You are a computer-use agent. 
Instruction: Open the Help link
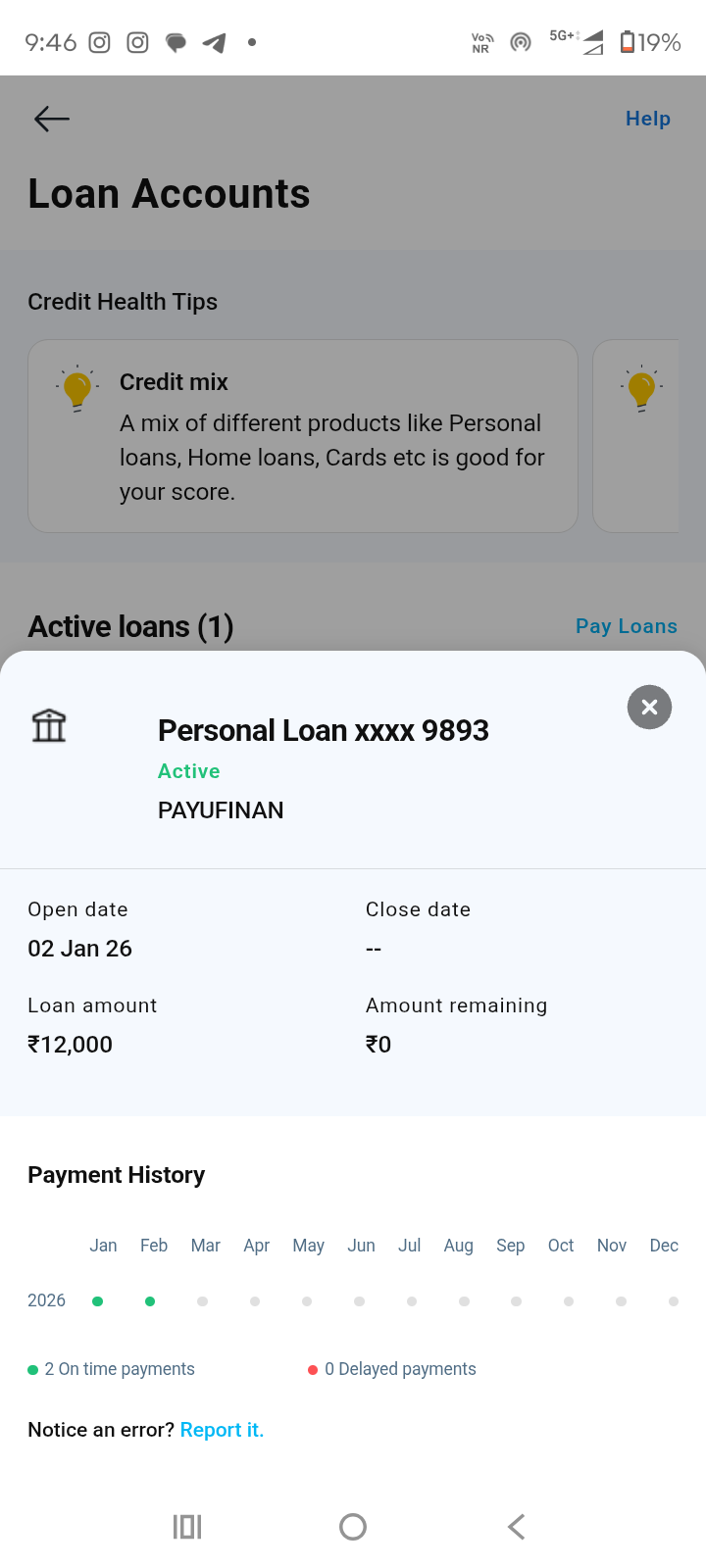pyautogui.click(x=647, y=119)
